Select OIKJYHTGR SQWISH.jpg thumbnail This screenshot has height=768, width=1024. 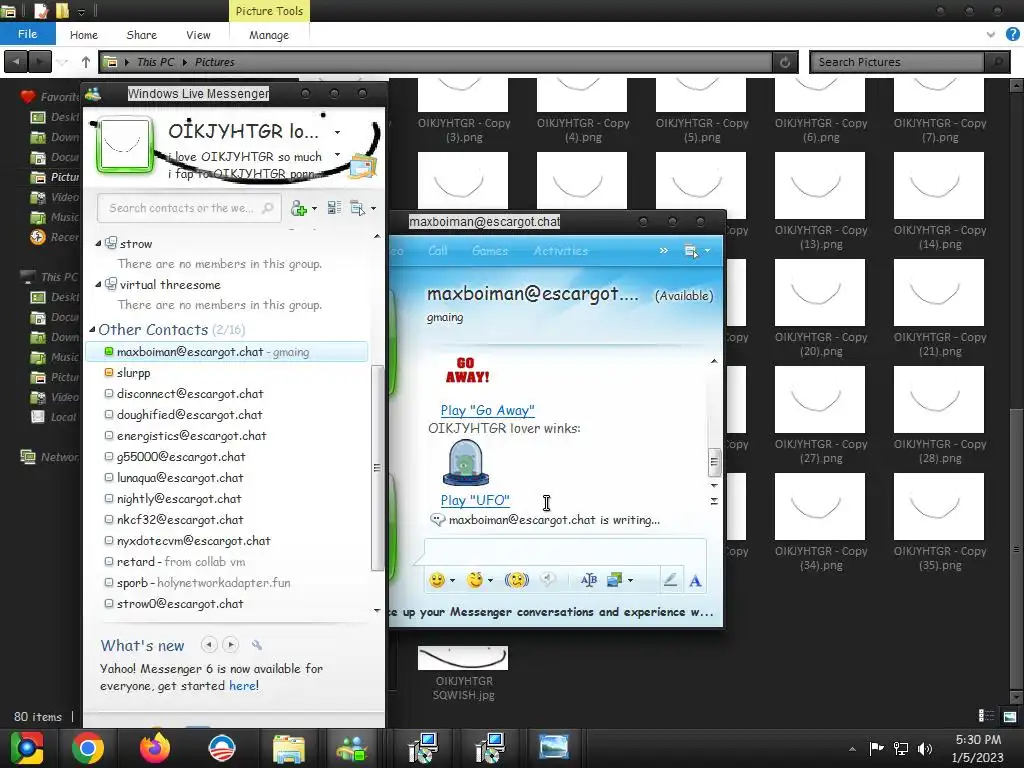[x=463, y=658]
